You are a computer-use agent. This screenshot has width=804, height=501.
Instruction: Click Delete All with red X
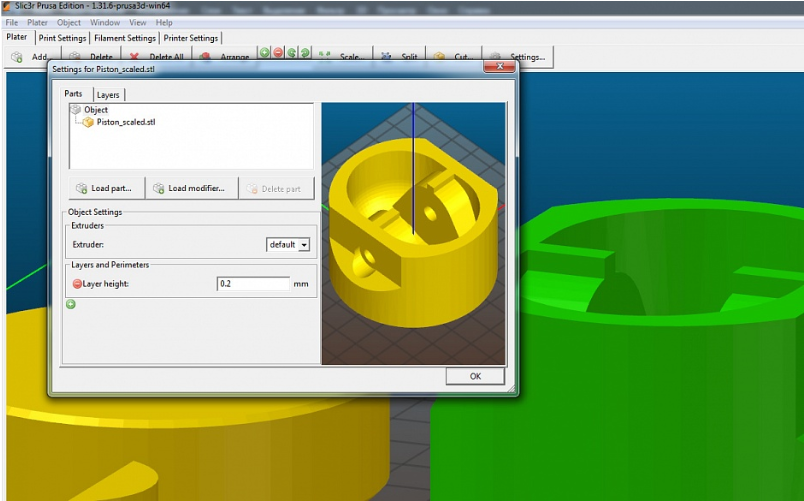click(x=156, y=56)
